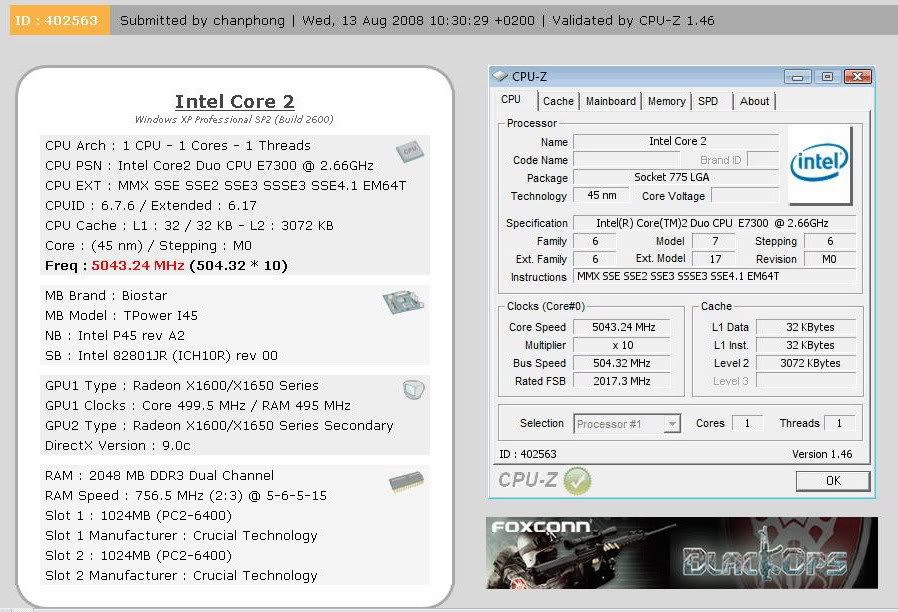898x612 pixels.
Task: Click the Level 2 value 3072 KBytes
Action: (x=806, y=363)
